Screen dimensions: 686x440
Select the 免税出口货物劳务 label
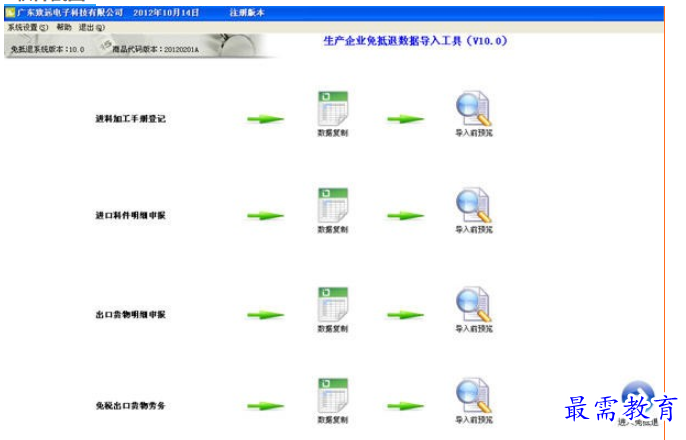(130, 406)
